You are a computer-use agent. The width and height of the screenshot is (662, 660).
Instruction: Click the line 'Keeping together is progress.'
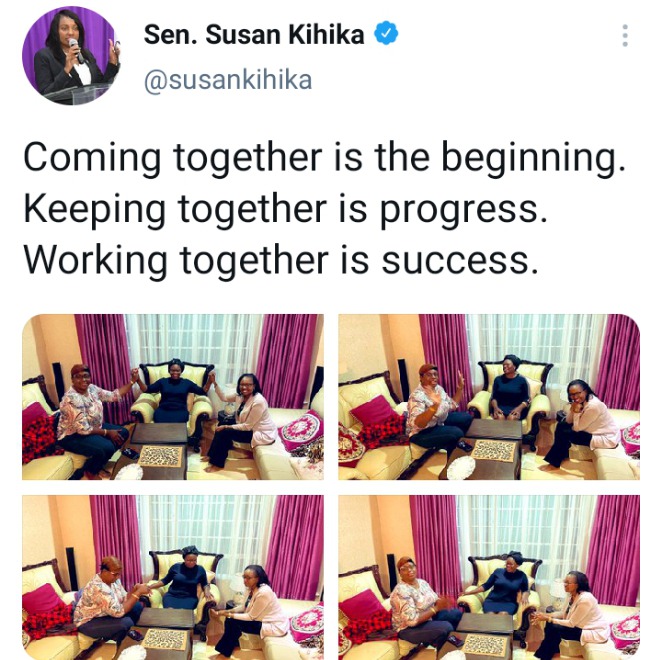click(285, 210)
